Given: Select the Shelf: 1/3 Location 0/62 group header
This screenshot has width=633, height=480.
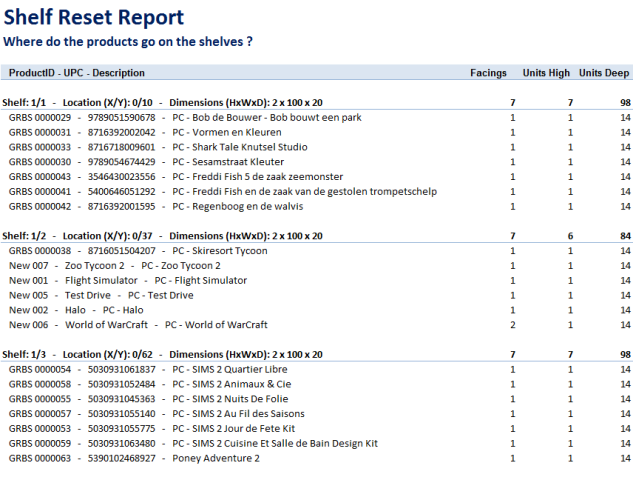Looking at the screenshot, I should point(316,354).
